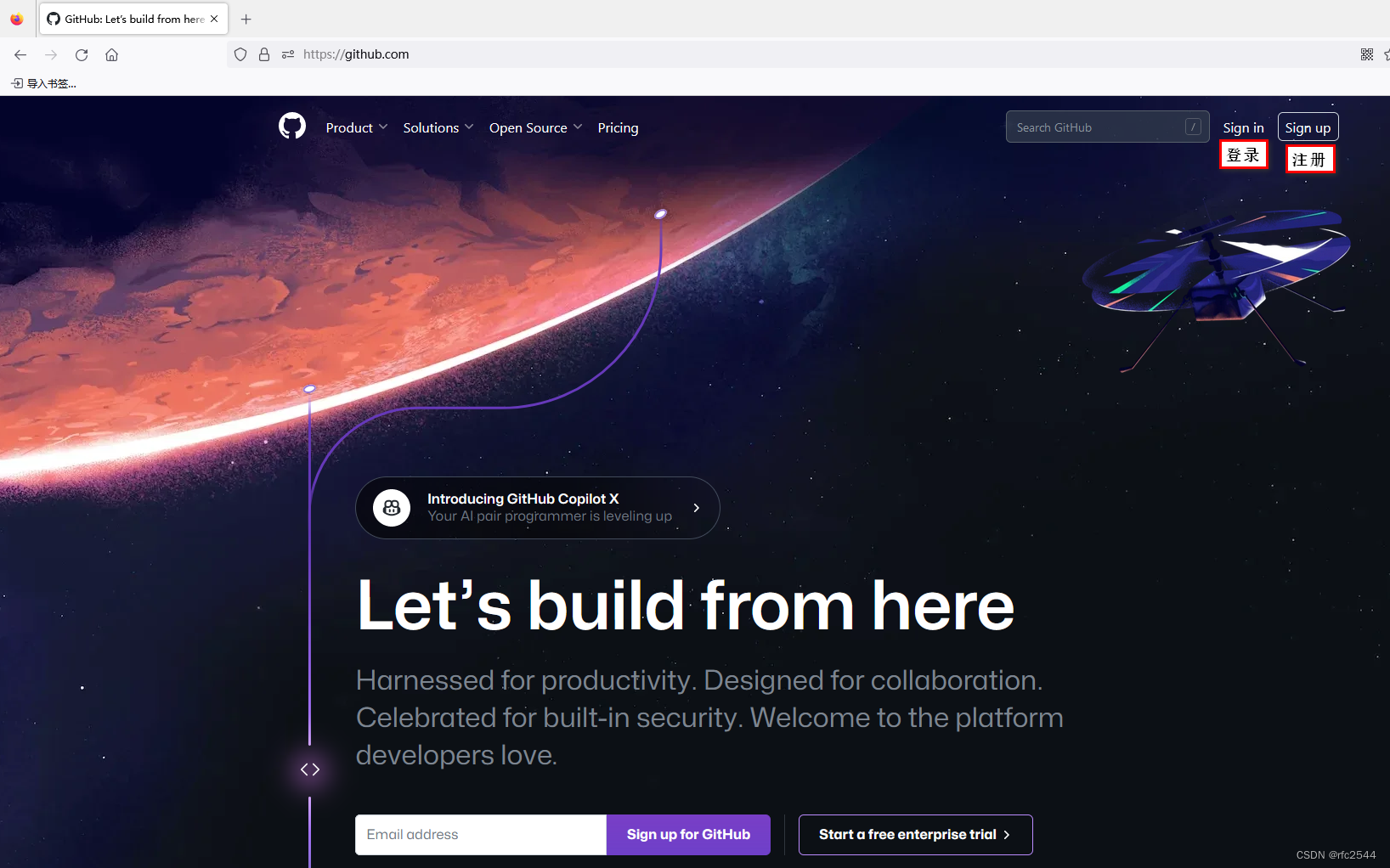Expand the Product dropdown menu
The image size is (1390, 868).
[357, 127]
